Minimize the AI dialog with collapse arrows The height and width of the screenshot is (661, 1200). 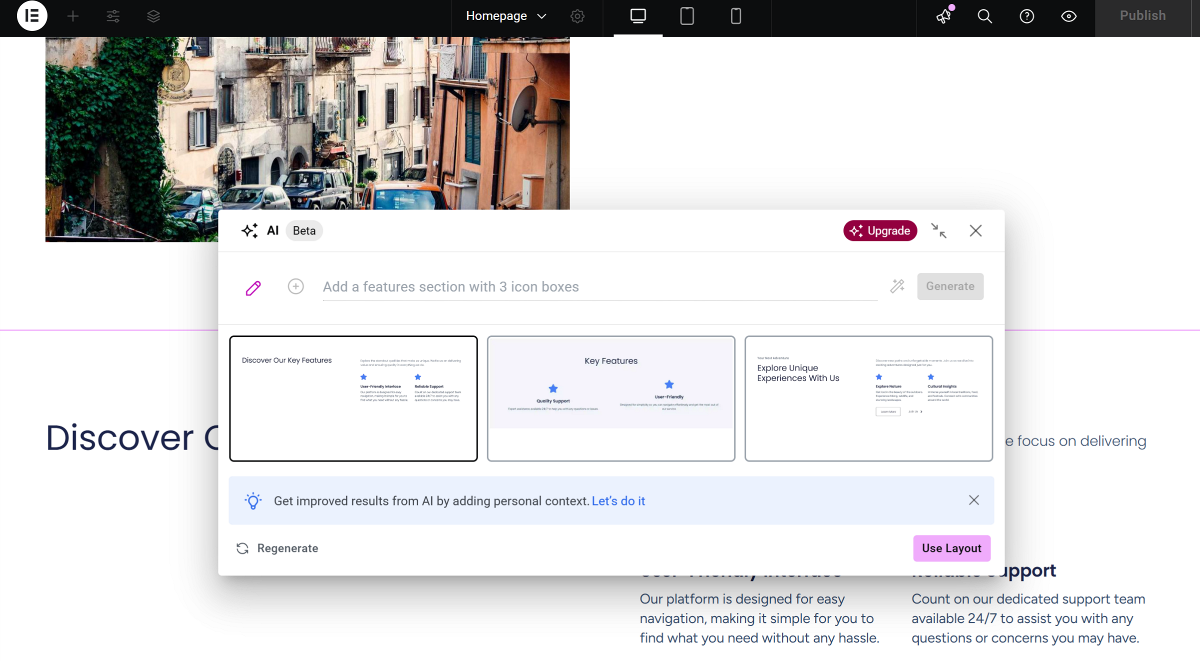click(938, 231)
